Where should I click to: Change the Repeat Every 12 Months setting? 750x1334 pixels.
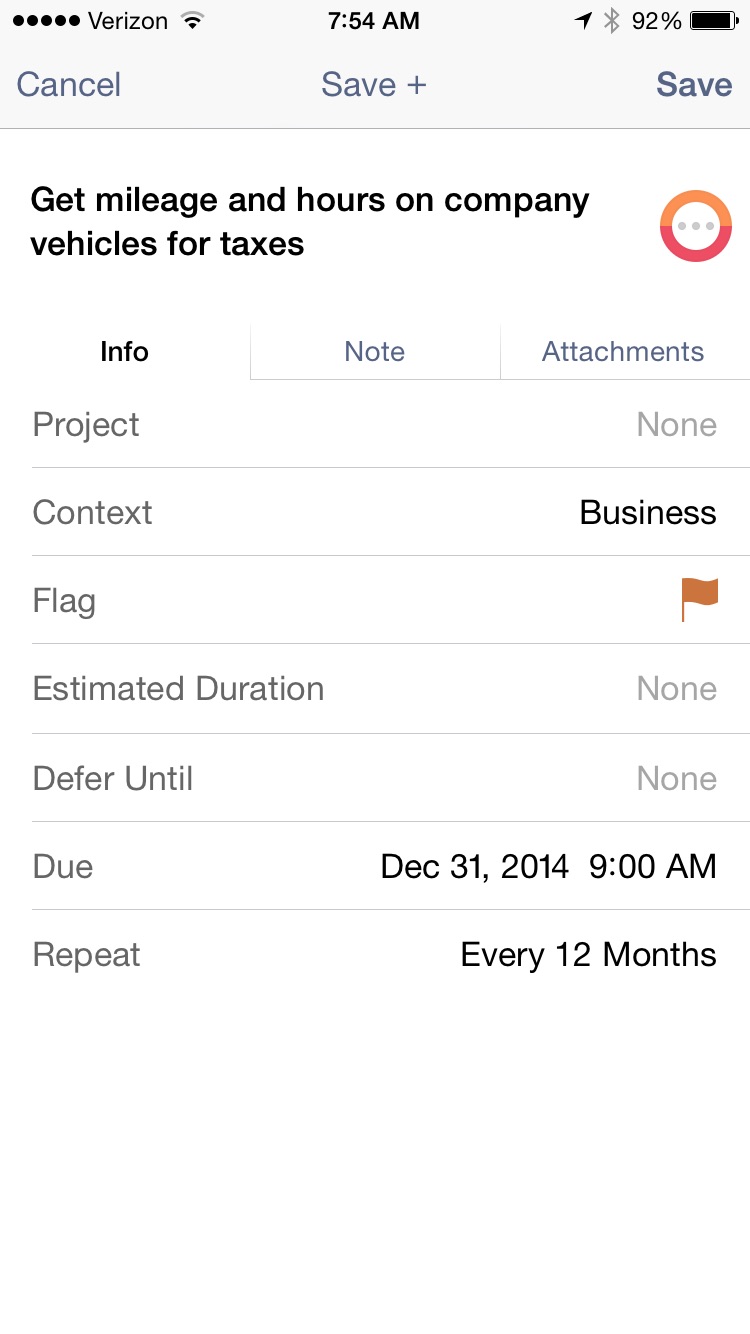pos(588,955)
